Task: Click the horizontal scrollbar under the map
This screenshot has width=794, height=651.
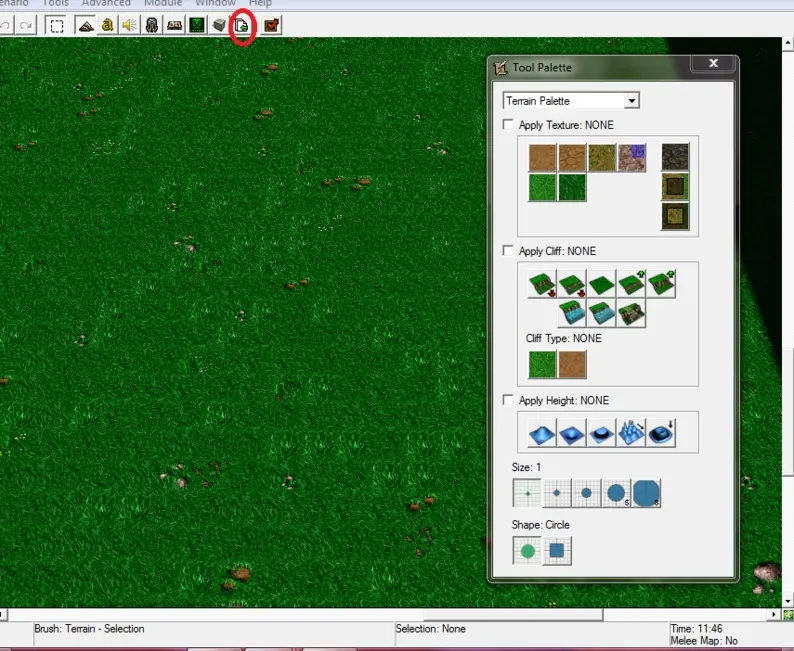Action: pos(388,614)
